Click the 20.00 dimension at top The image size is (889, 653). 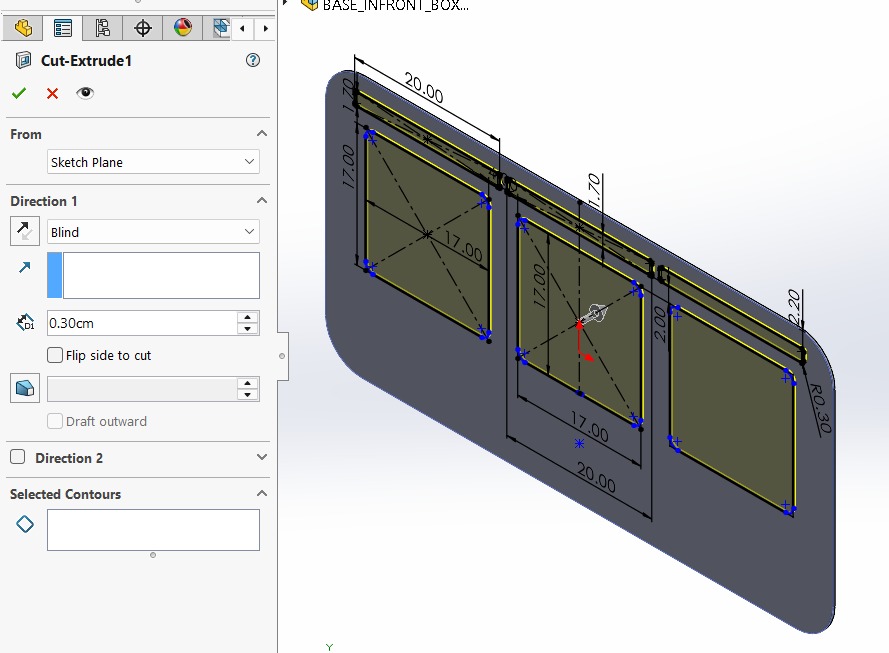click(424, 87)
